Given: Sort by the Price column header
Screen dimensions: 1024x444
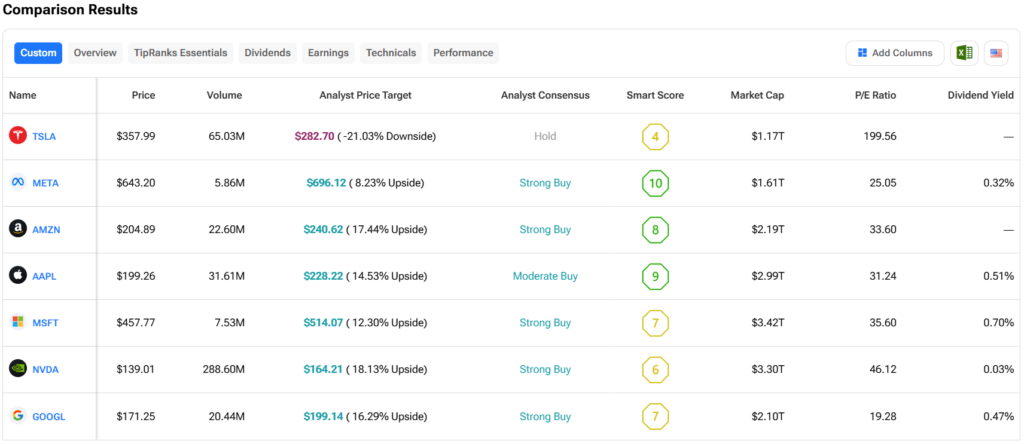Looking at the screenshot, I should 143,95.
